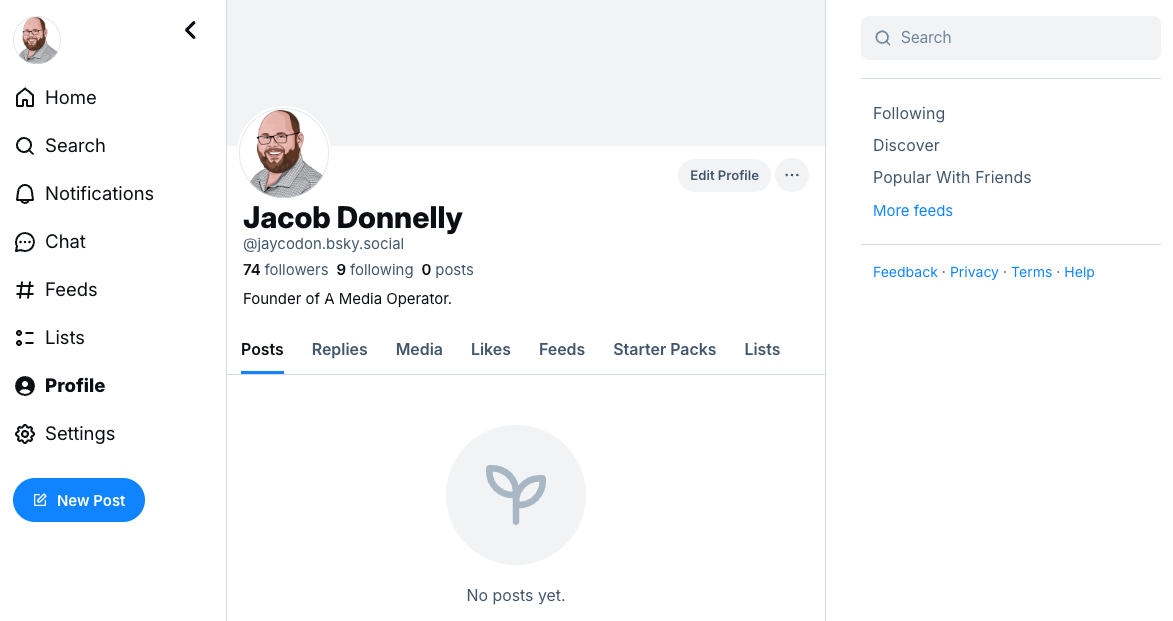Open the Lists icon in sidebar

point(25,338)
